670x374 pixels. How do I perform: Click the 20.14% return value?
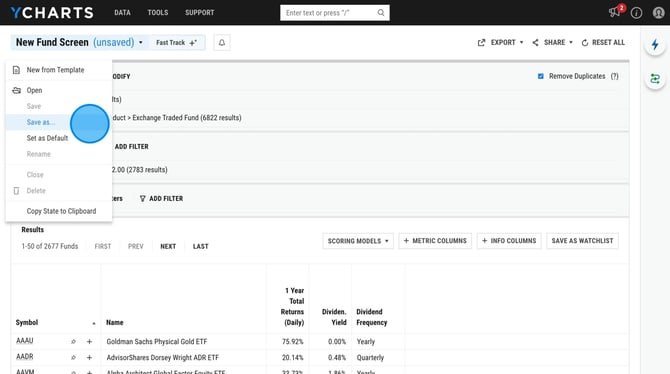293,357
